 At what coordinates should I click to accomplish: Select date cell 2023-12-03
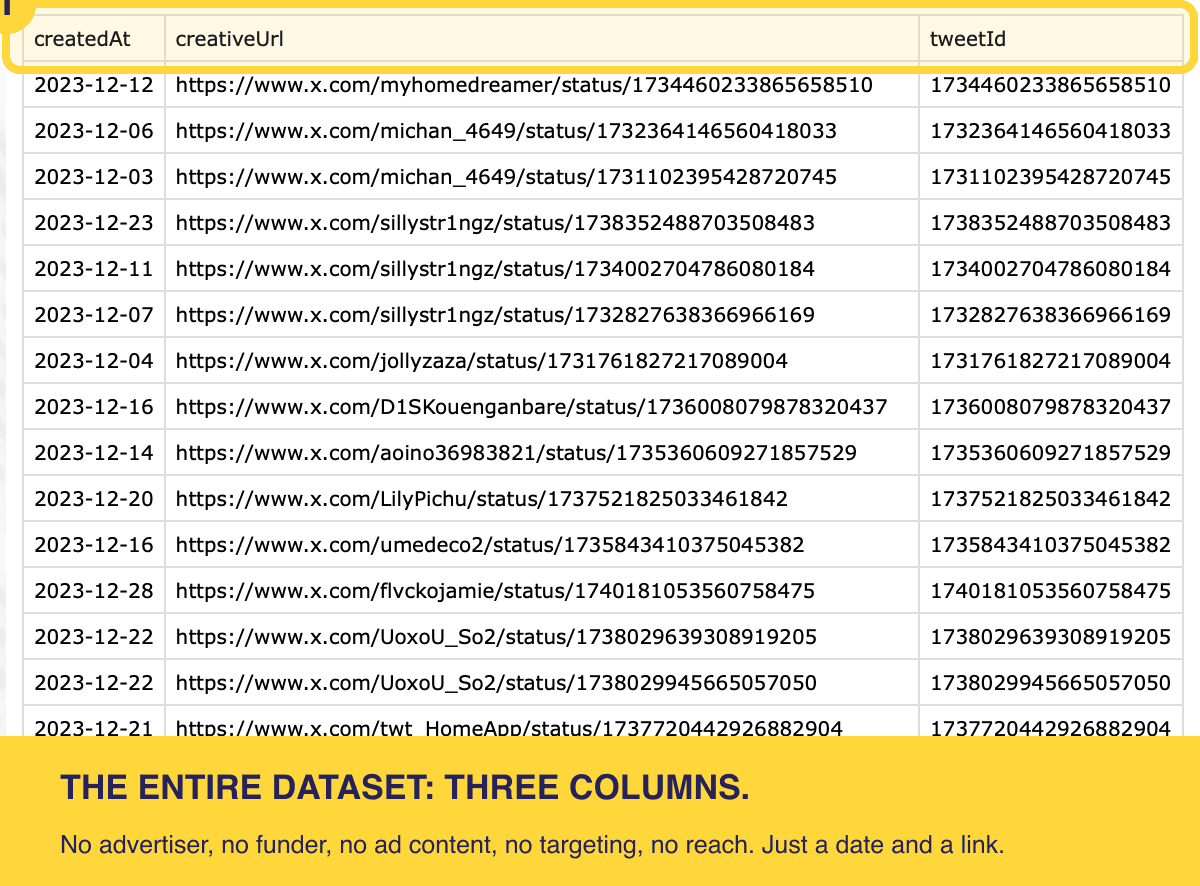point(94,177)
